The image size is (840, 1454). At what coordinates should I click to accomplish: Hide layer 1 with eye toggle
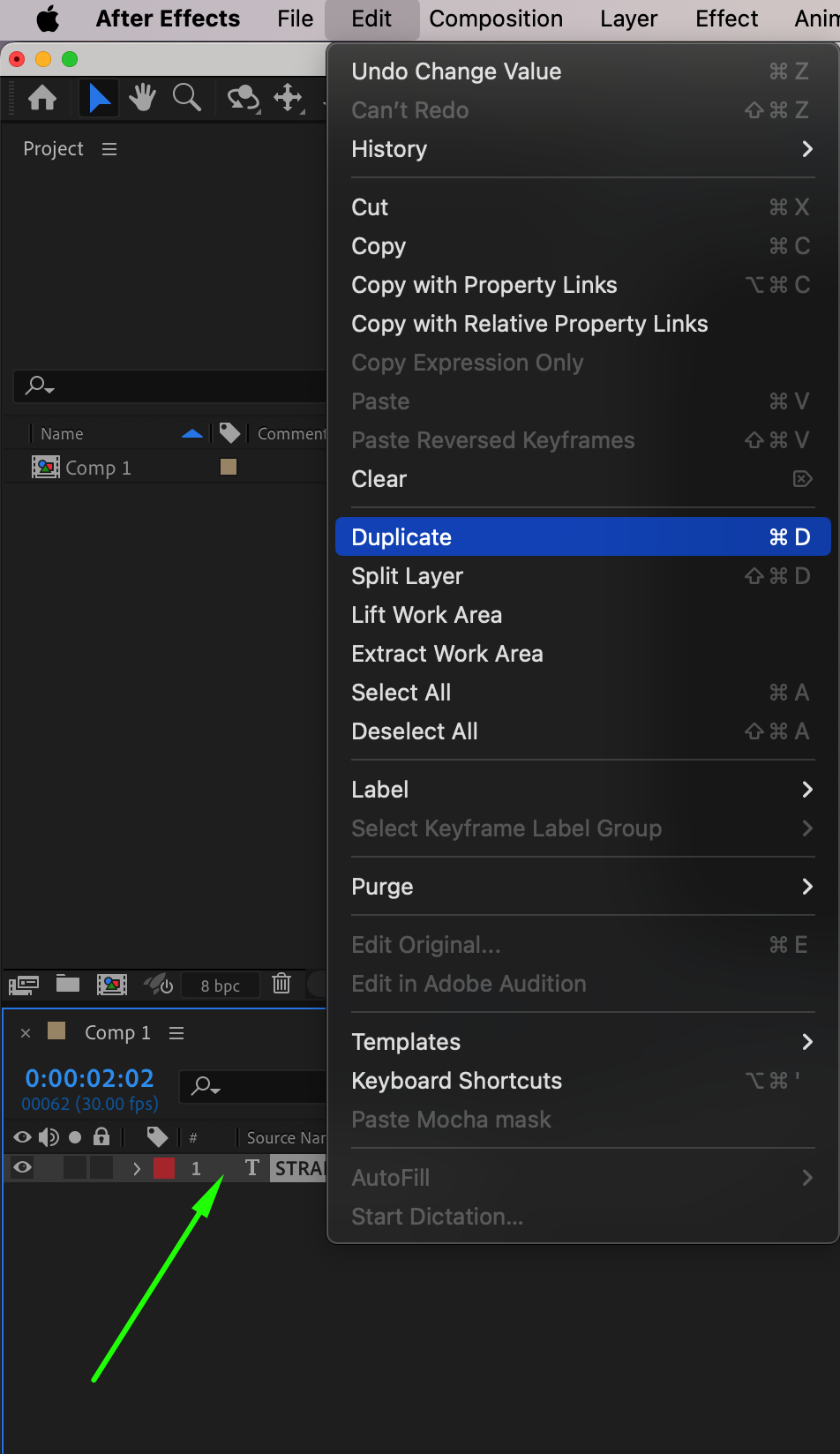pos(23,1168)
